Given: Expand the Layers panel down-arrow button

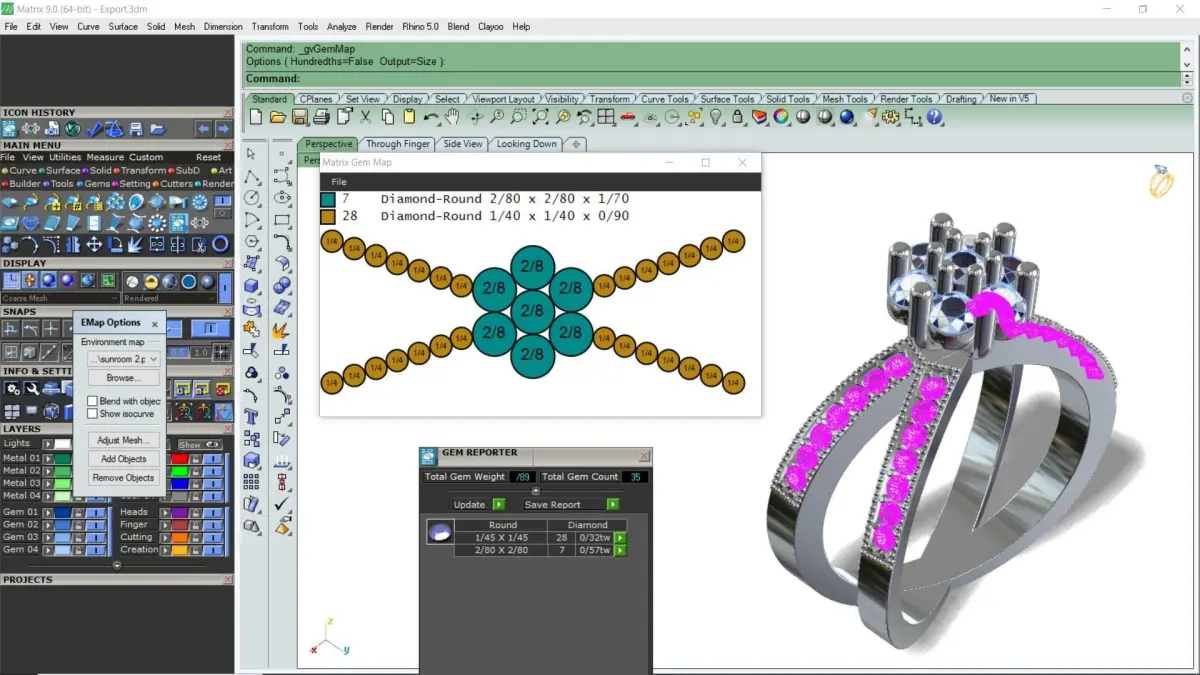Looking at the screenshot, I should pyautogui.click(x=117, y=565).
